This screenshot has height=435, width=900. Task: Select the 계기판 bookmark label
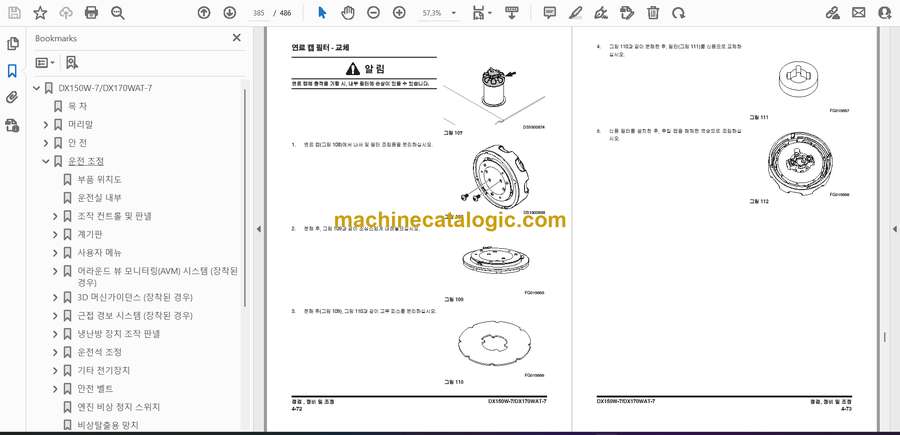(90, 235)
